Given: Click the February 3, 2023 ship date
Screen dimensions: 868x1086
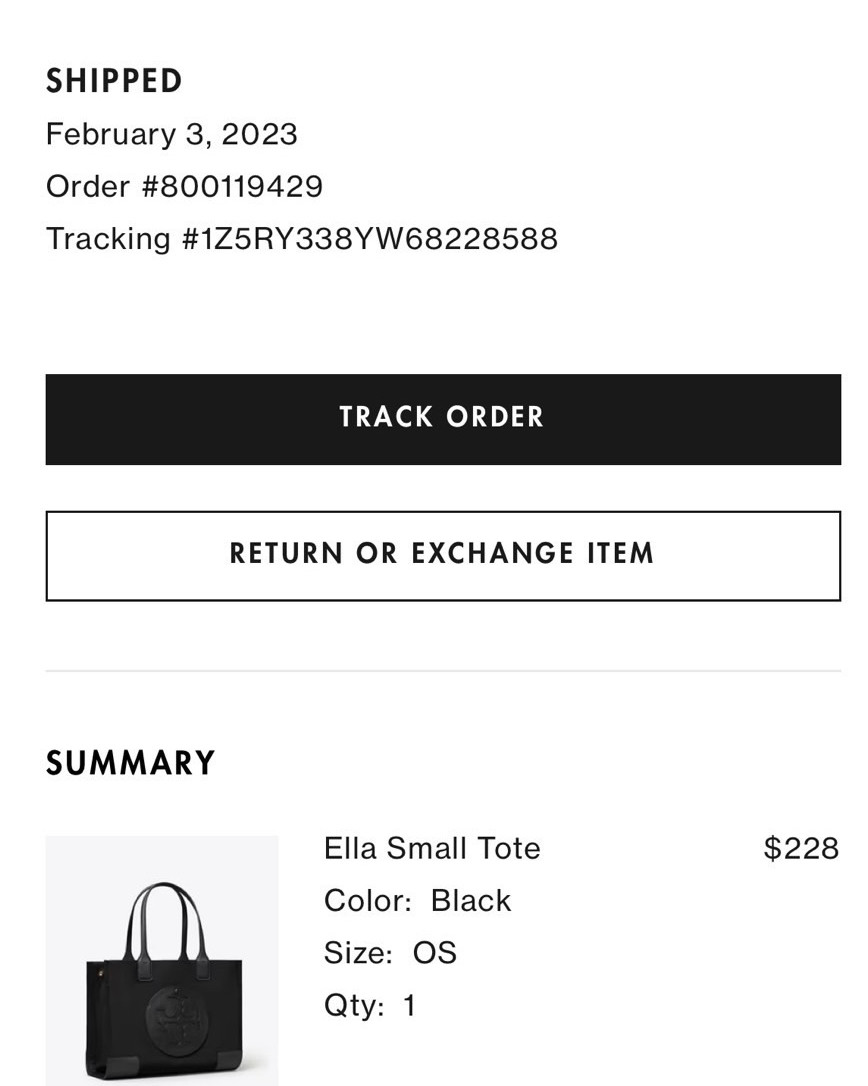Looking at the screenshot, I should (x=172, y=134).
